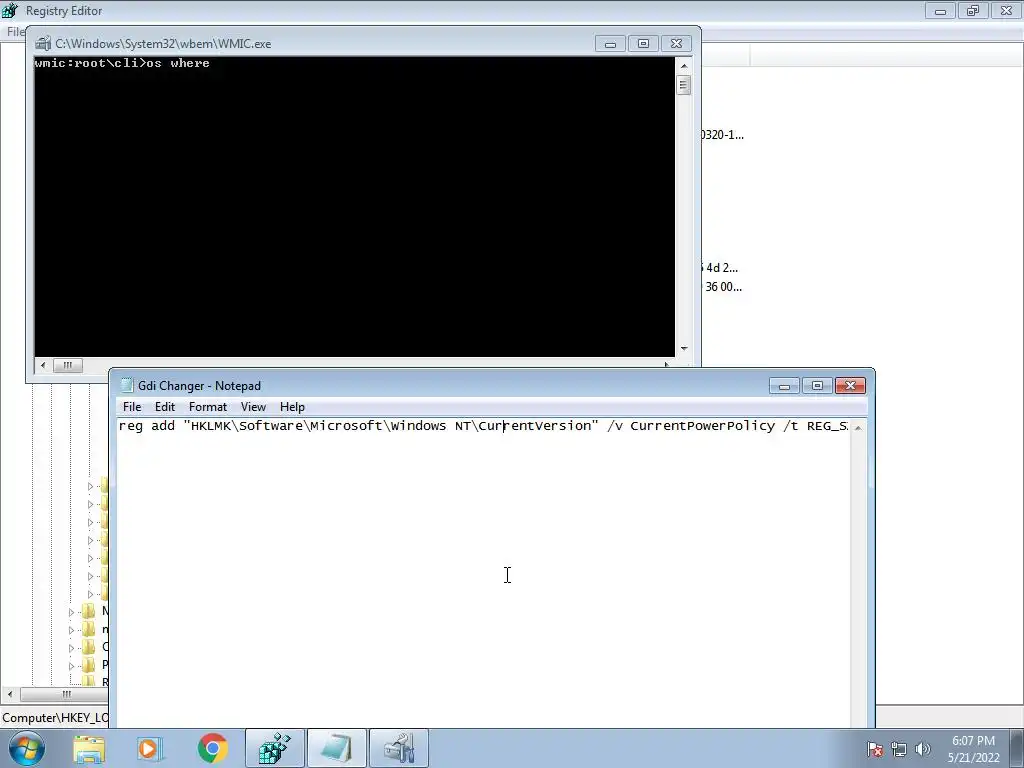Open the Windows Start menu orb
Screen dimensions: 1024x768
click(x=26, y=748)
